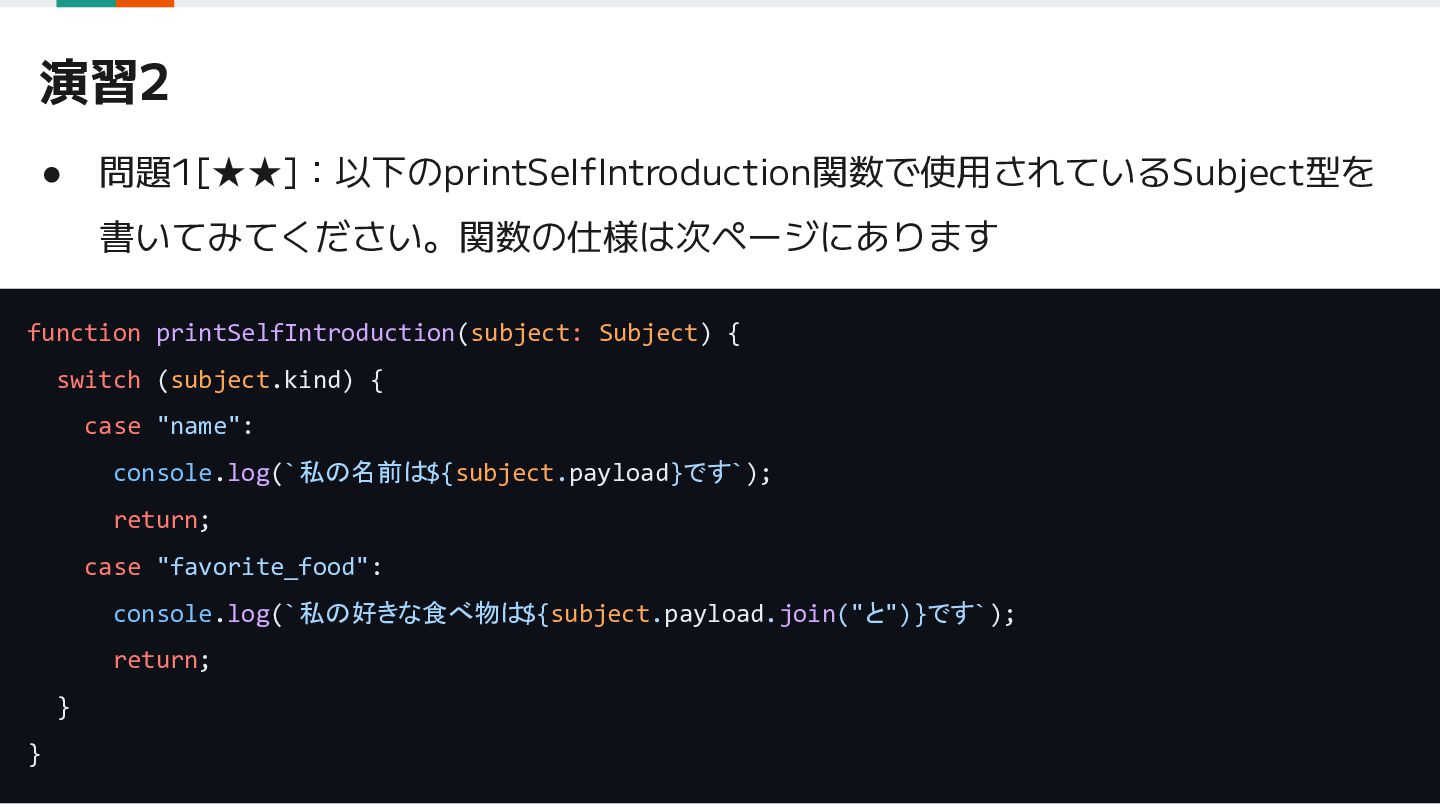
Task: Click the 演習2 slide title
Action: pyautogui.click(x=104, y=83)
